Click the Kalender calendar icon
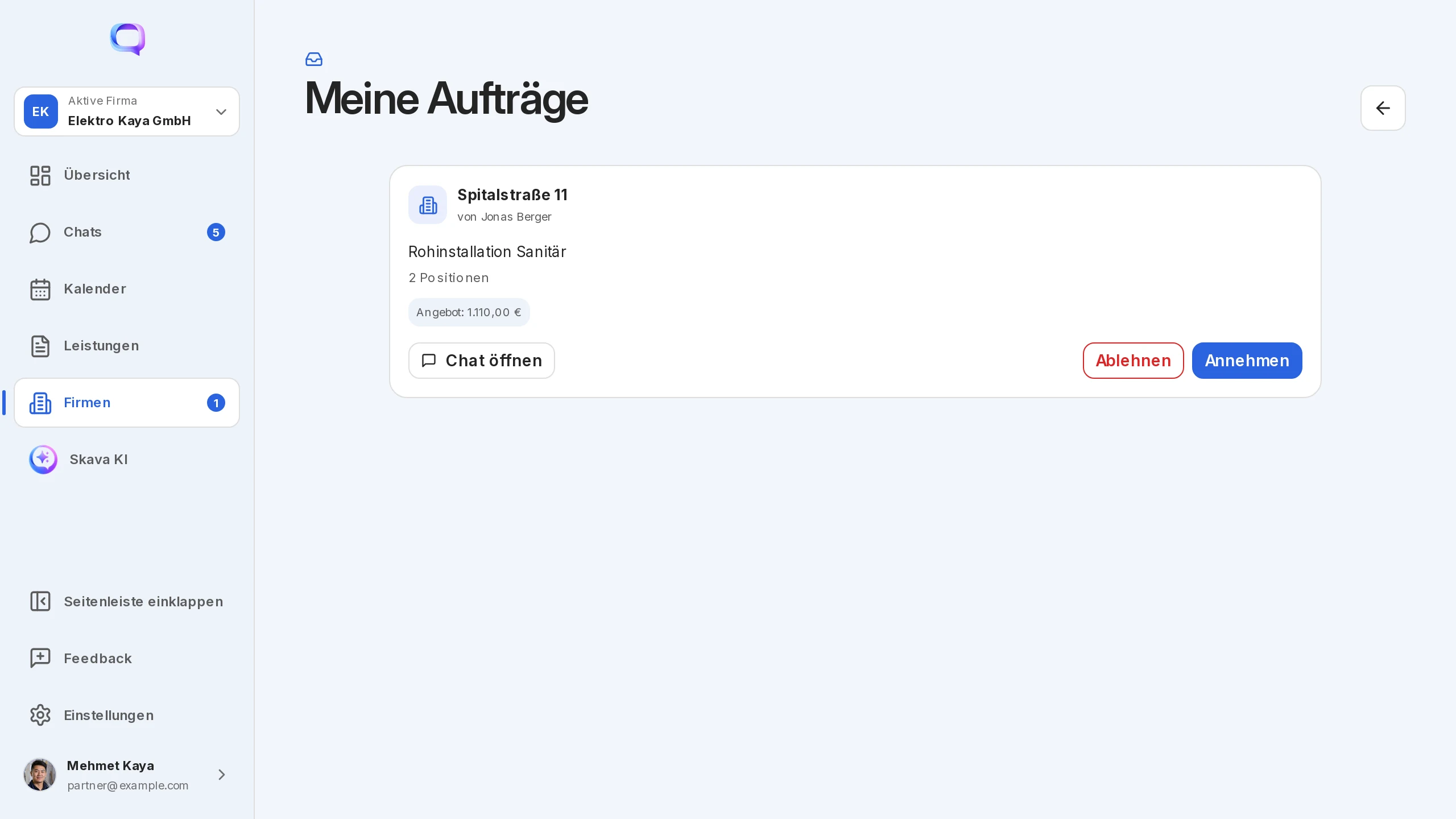 pos(40,289)
